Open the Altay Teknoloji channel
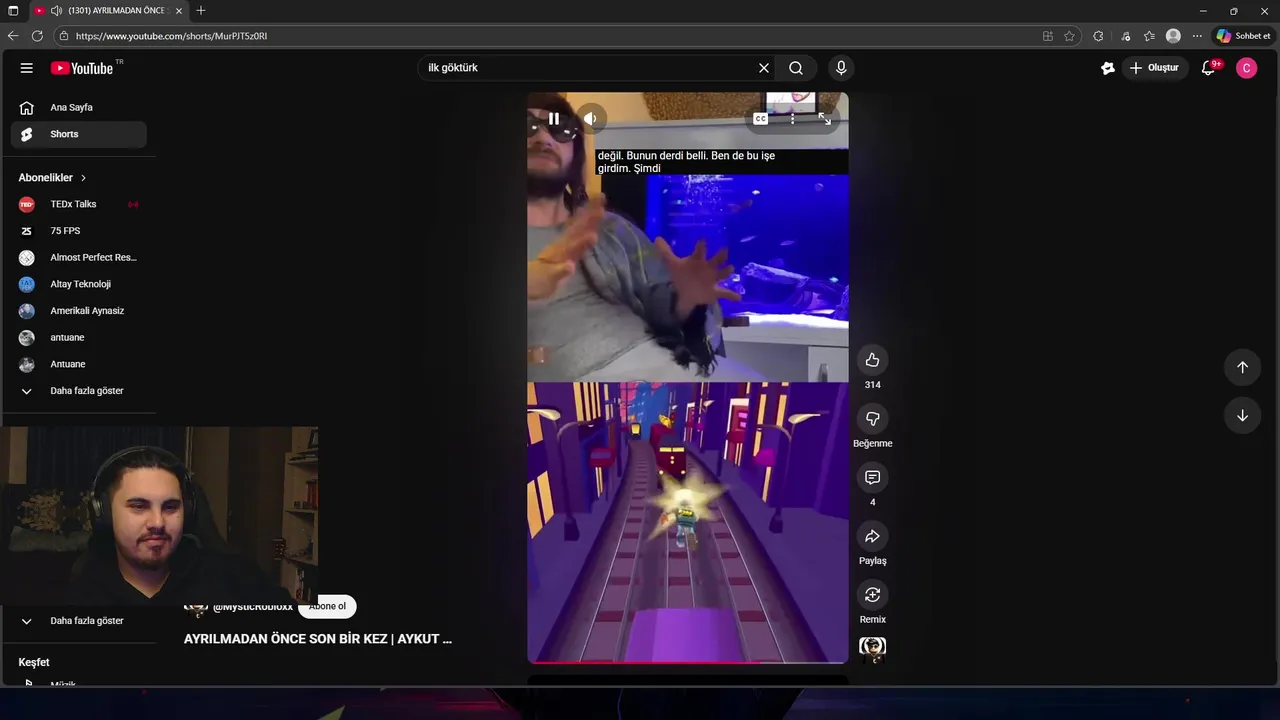The image size is (1280, 720). tap(79, 284)
